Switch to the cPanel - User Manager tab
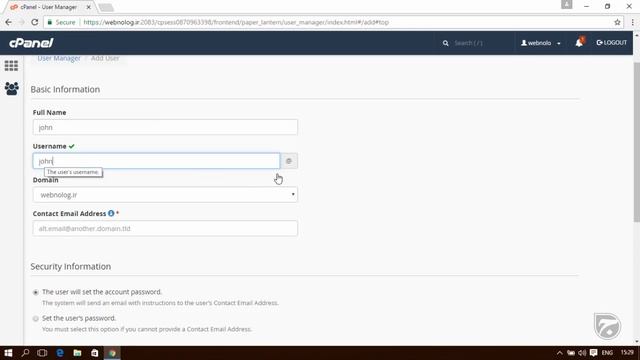 49,7
